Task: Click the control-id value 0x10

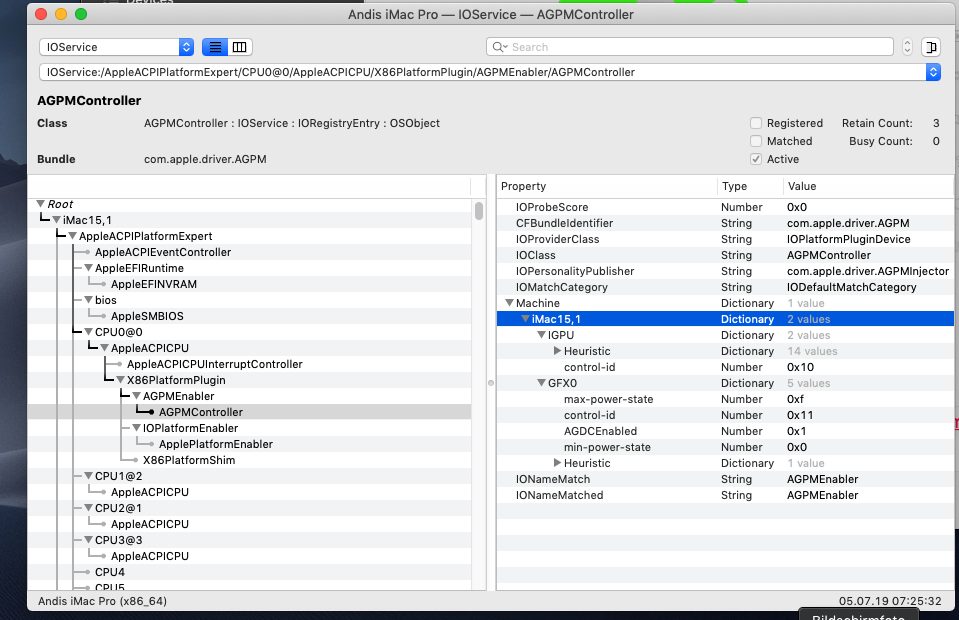Action: coord(800,367)
